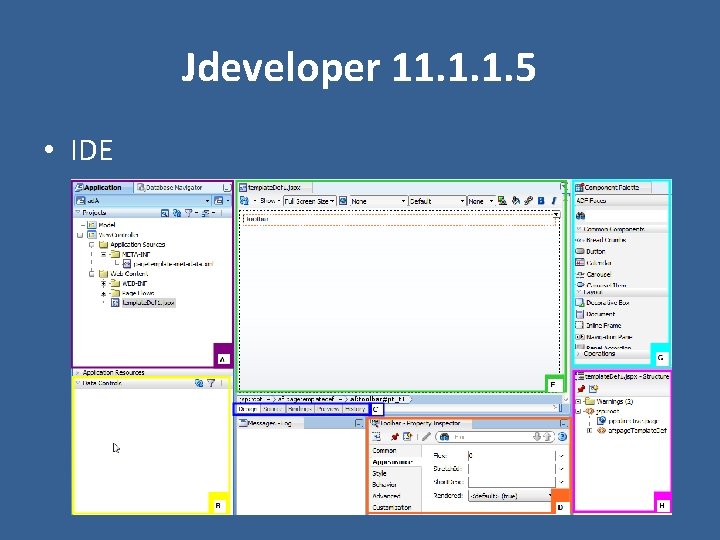Collapse the Common Components section
This screenshot has width=720, height=540.
point(579,229)
